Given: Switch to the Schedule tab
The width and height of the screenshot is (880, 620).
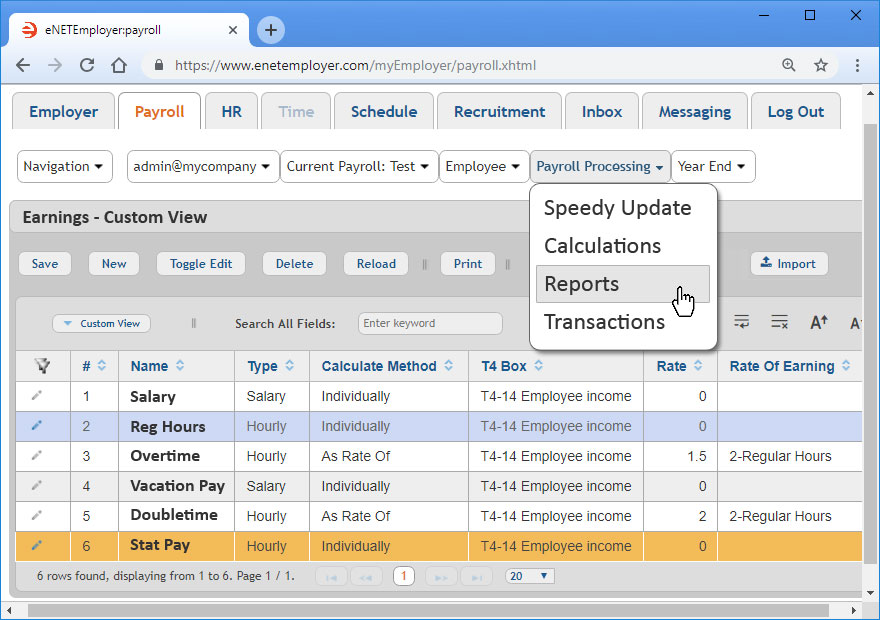Looking at the screenshot, I should [x=384, y=111].
